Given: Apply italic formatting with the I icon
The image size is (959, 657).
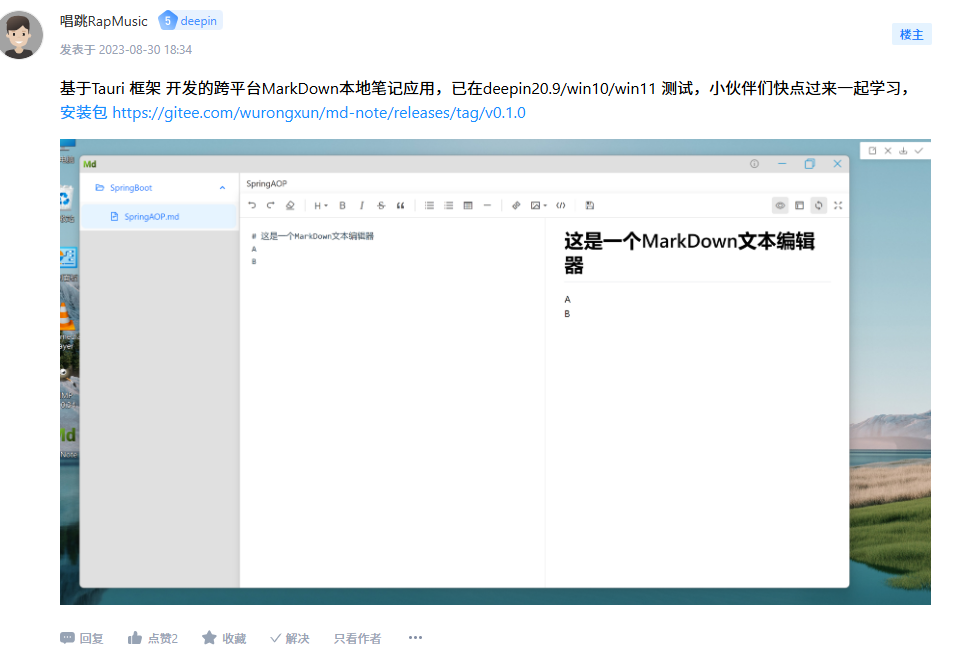Looking at the screenshot, I should click(x=361, y=206).
